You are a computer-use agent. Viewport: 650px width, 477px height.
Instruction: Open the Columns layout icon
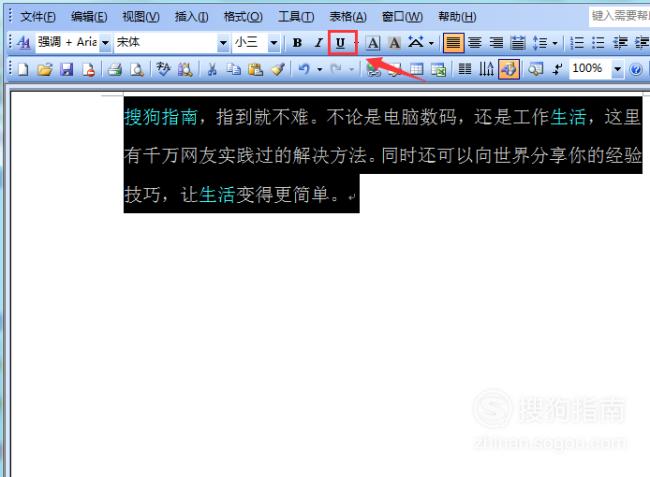(x=465, y=69)
